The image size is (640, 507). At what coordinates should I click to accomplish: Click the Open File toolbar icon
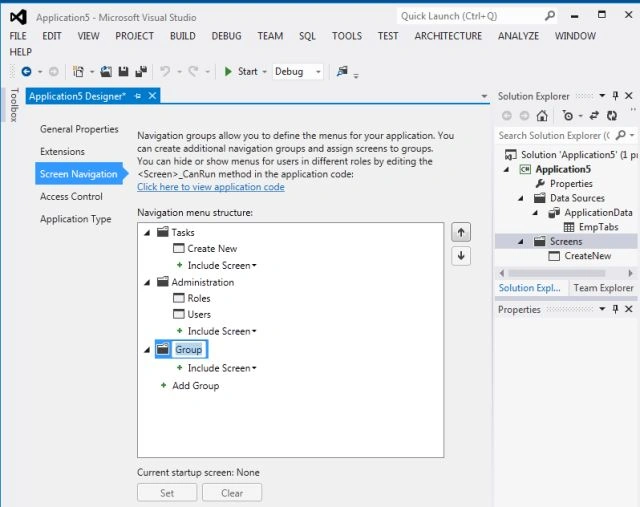106,72
